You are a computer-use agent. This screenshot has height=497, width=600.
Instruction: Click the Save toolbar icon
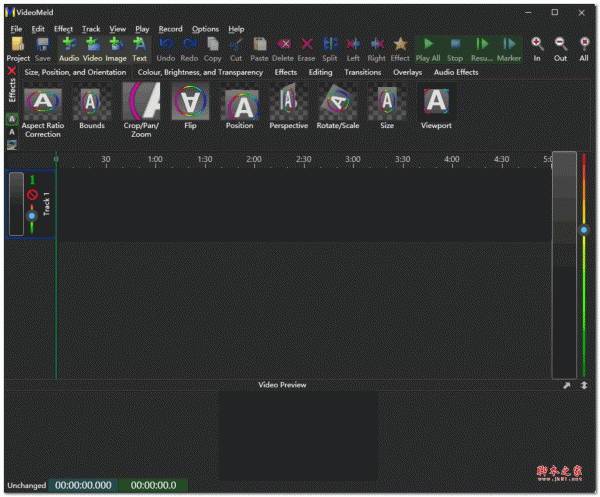tap(42, 50)
